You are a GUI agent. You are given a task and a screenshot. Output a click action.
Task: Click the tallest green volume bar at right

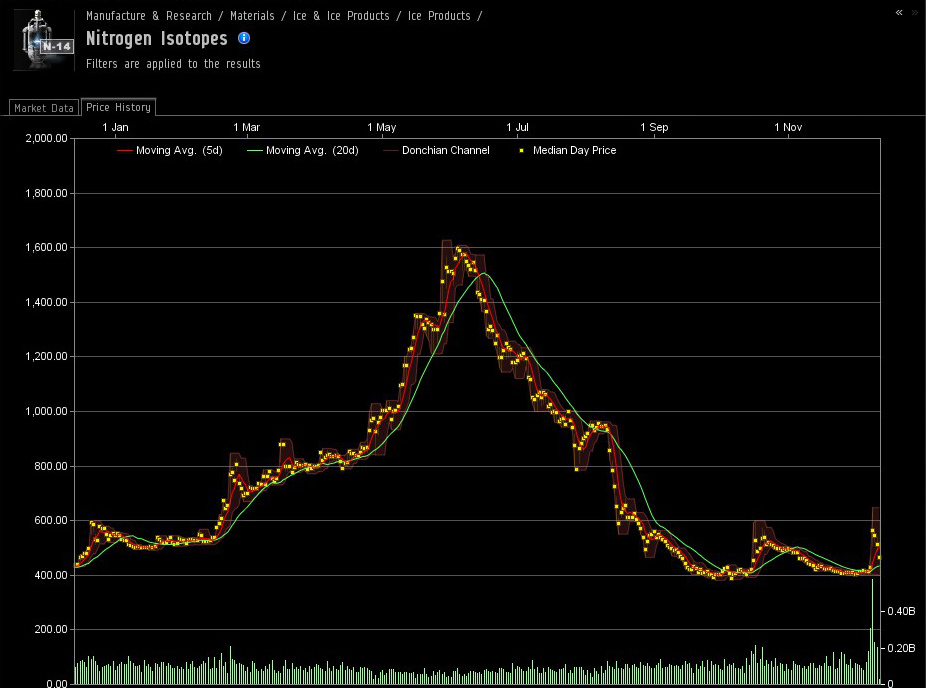[x=872, y=631]
